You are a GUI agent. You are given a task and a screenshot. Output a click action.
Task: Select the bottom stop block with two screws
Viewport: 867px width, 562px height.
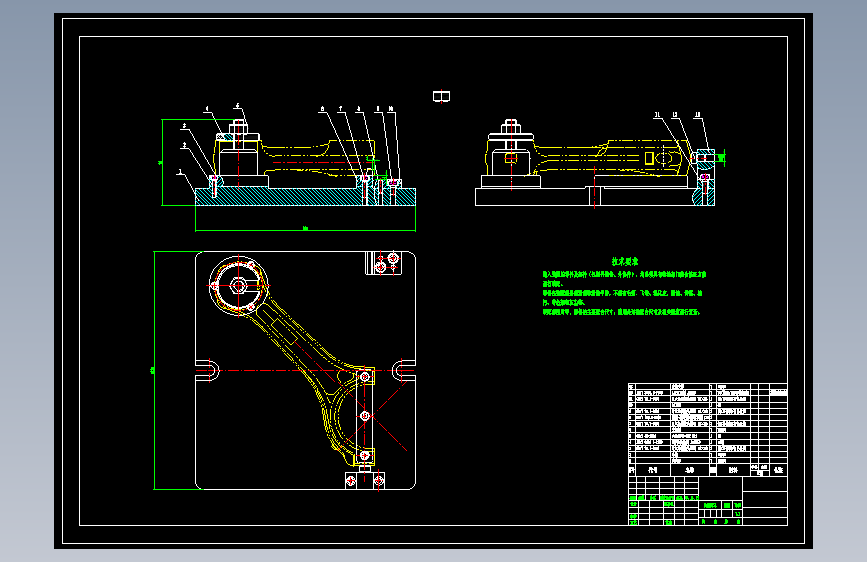365,480
